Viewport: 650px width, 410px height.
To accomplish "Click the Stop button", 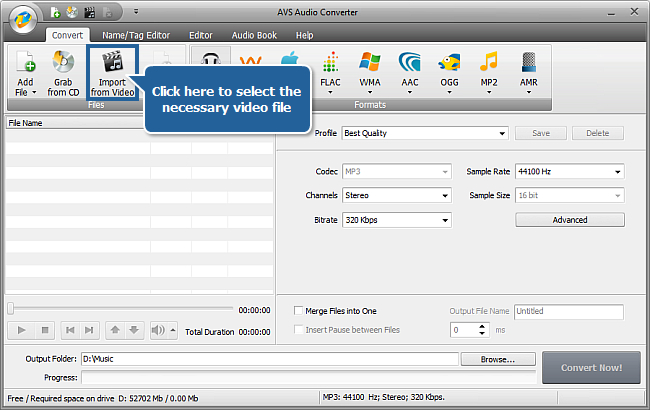I will 45,330.
